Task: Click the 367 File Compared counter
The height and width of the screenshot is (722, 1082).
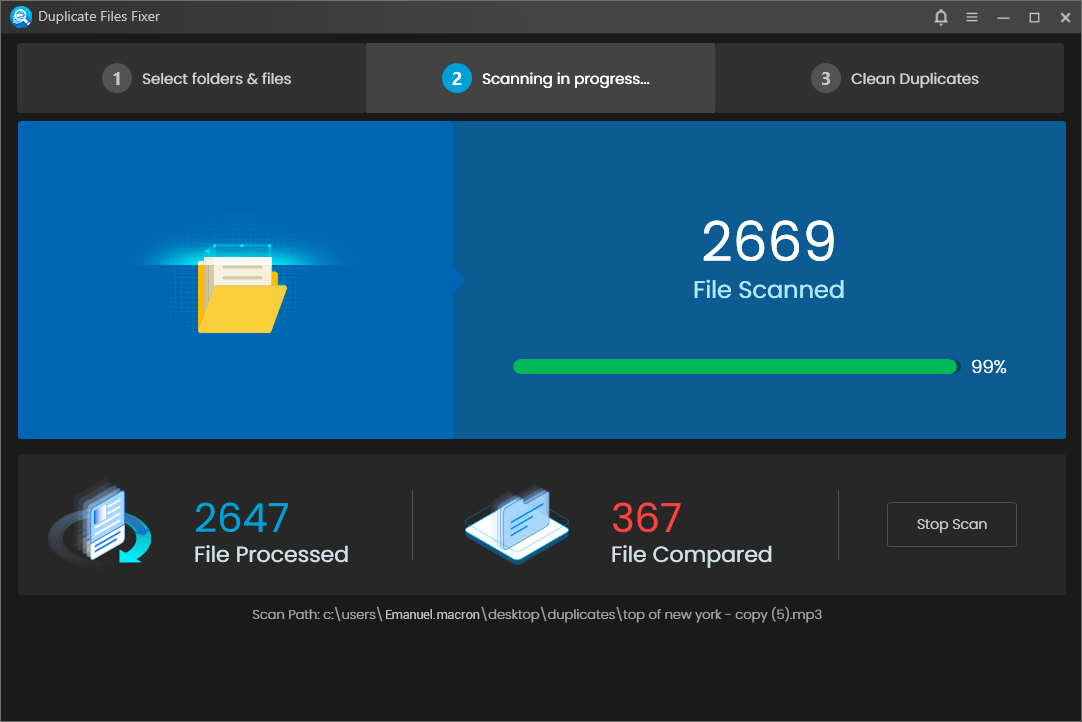Action: (x=646, y=518)
